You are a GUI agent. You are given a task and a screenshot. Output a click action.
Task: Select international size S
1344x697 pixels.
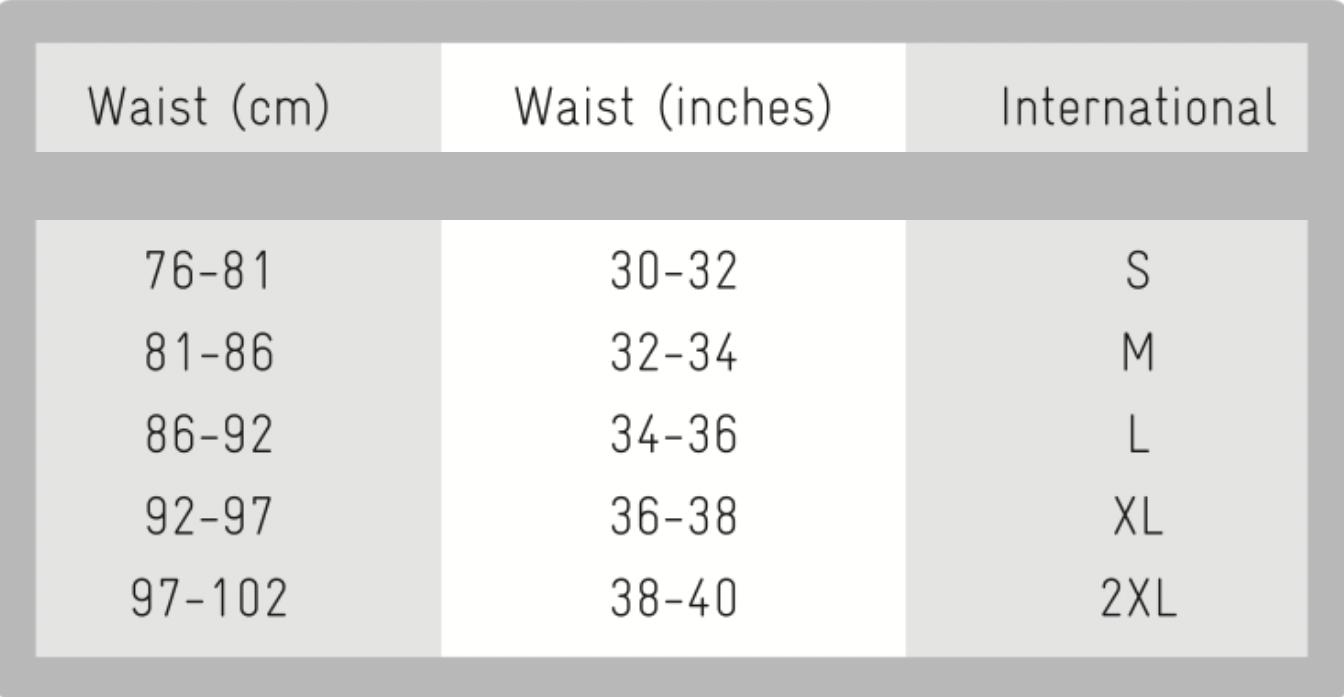[x=1138, y=272]
